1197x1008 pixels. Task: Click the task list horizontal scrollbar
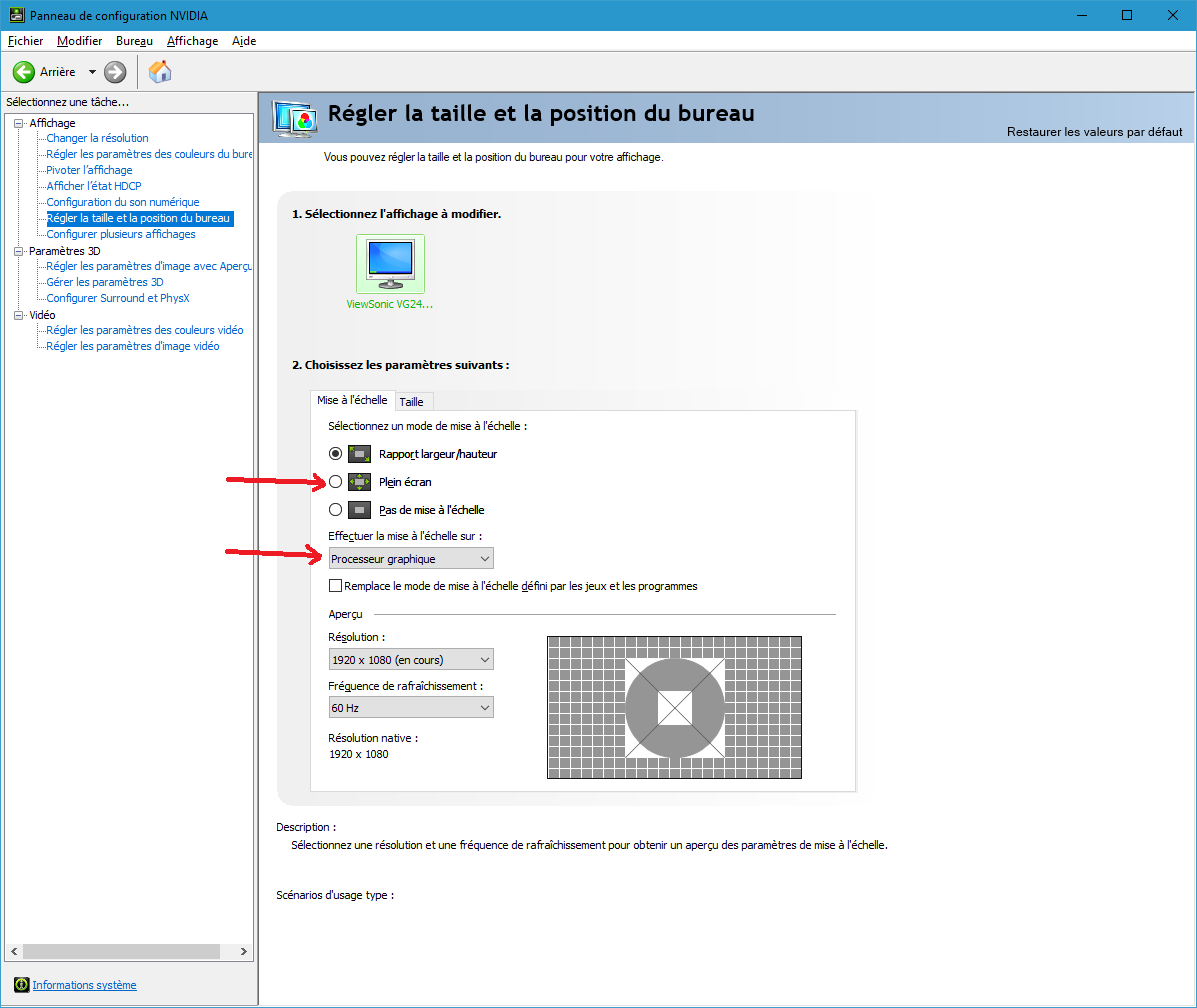click(x=129, y=951)
